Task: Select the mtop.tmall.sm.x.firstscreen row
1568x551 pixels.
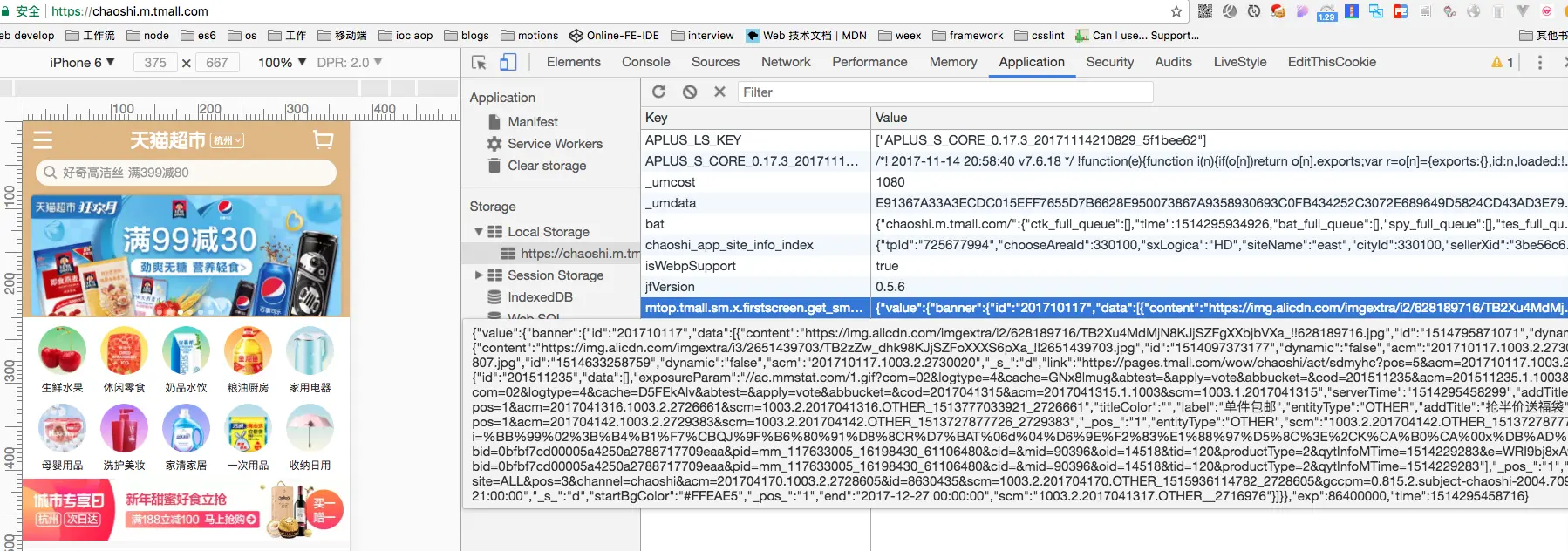Action: 1104,308
